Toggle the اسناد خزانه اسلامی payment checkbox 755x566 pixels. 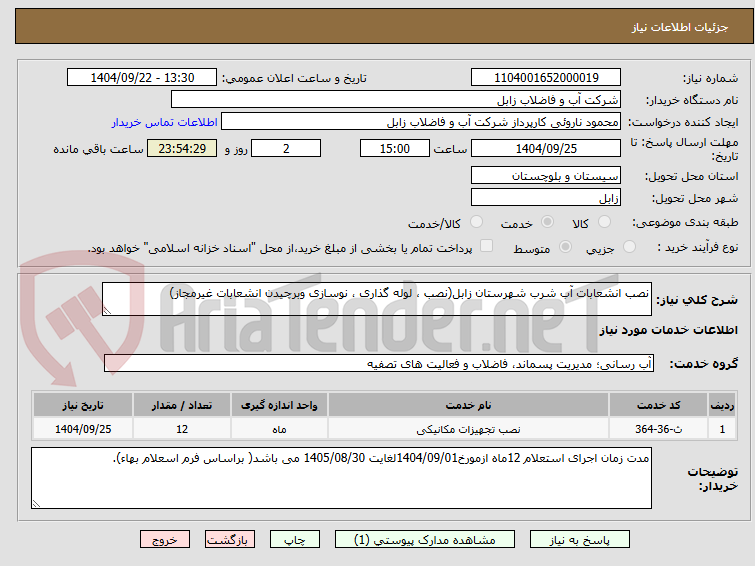coord(486,246)
